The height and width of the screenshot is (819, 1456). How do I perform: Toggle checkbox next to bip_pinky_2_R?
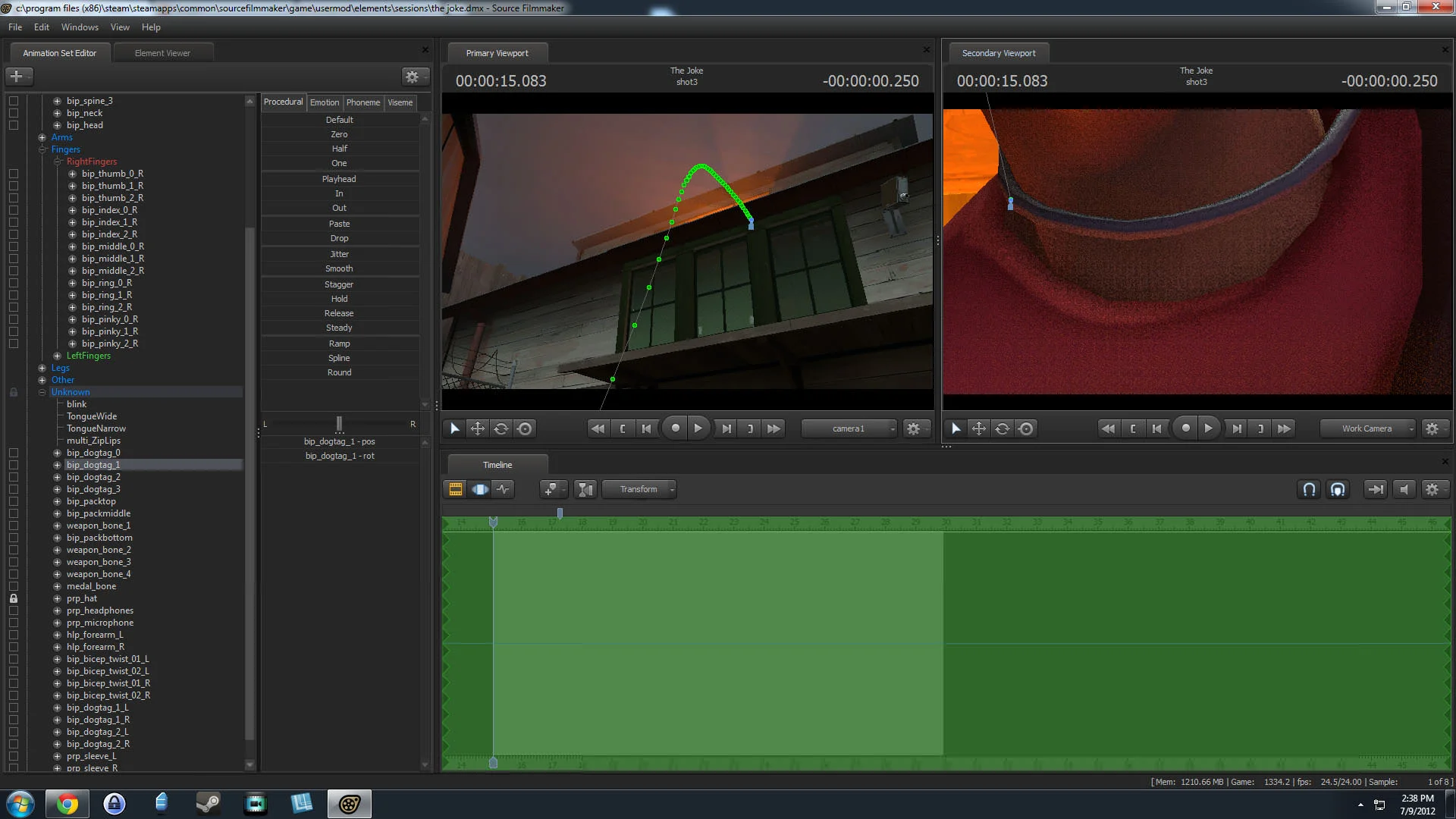point(14,344)
